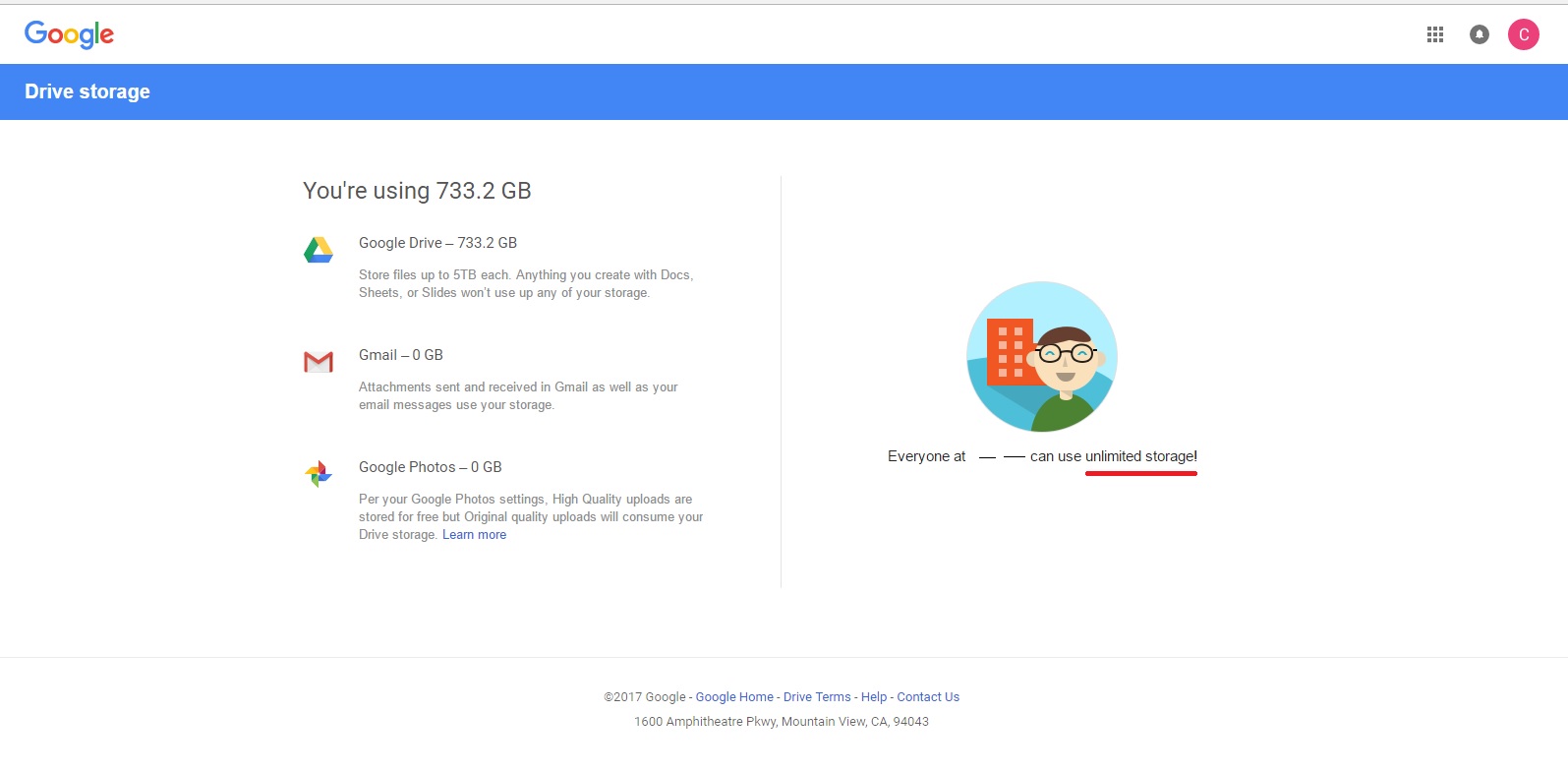The height and width of the screenshot is (772, 1568).
Task: Open the account avatar labeled C
Action: tap(1524, 34)
